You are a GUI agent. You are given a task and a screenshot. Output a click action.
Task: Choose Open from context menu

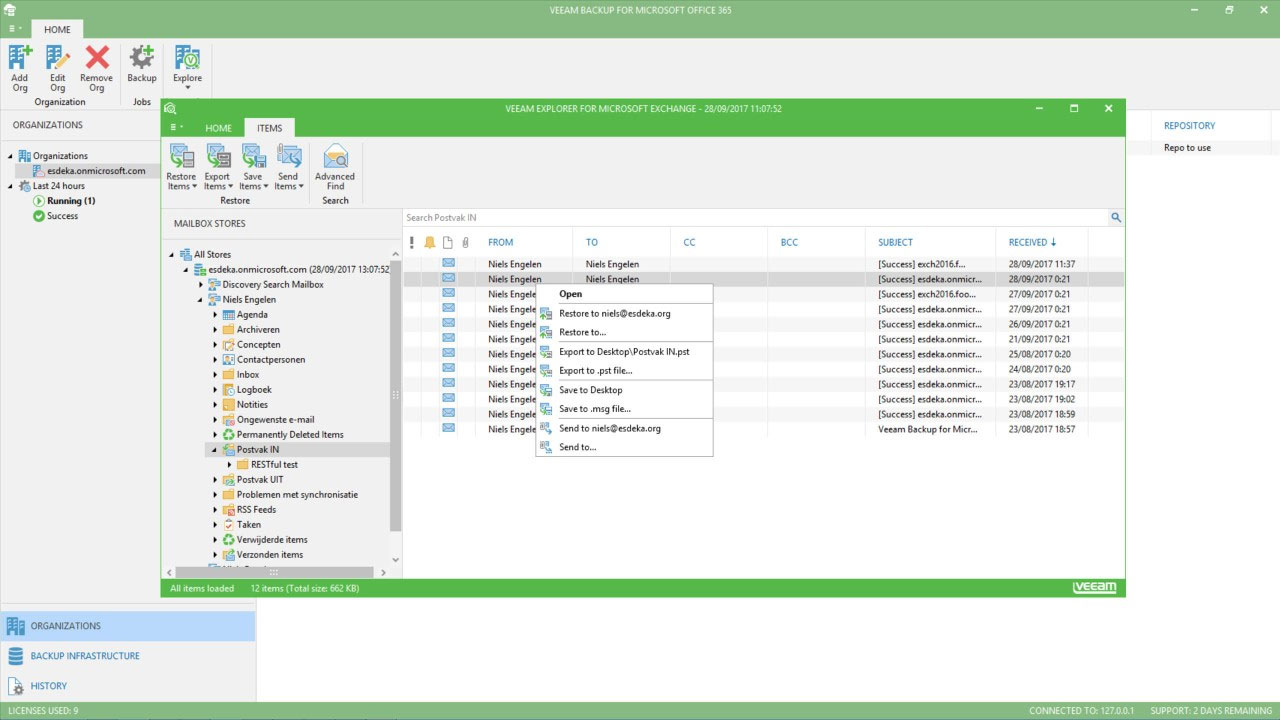(624, 294)
